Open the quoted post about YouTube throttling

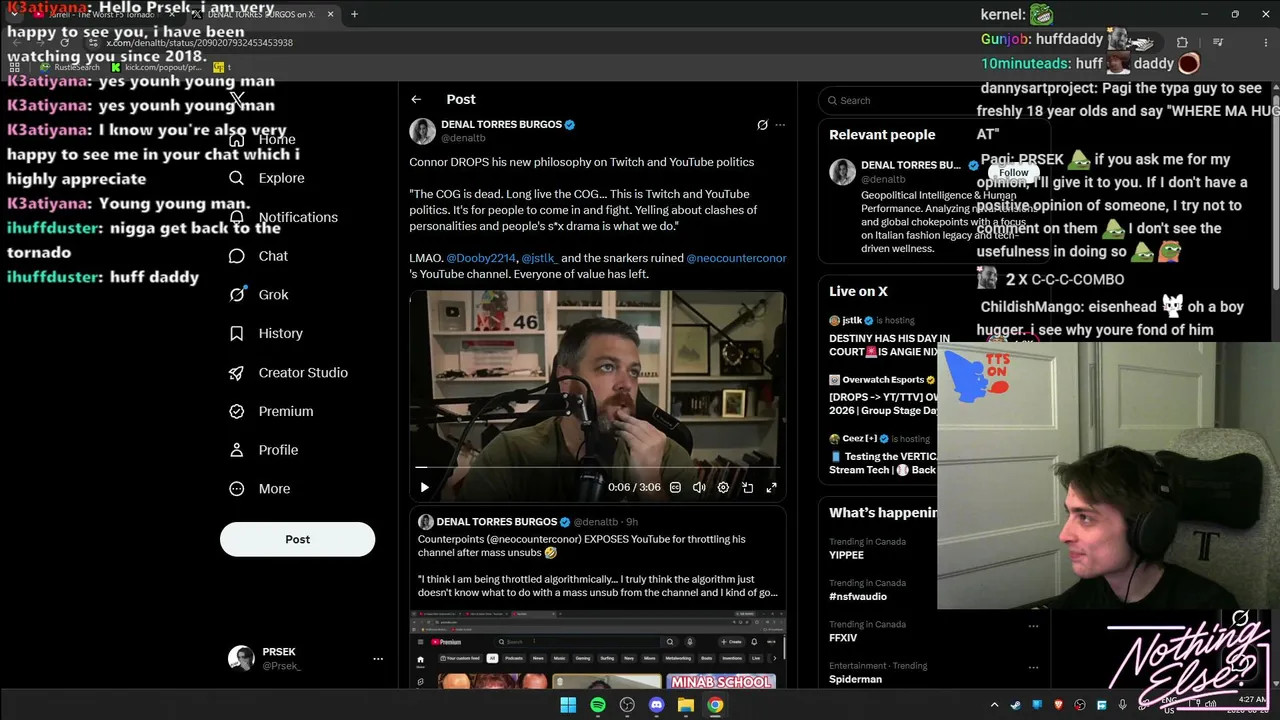click(598, 598)
